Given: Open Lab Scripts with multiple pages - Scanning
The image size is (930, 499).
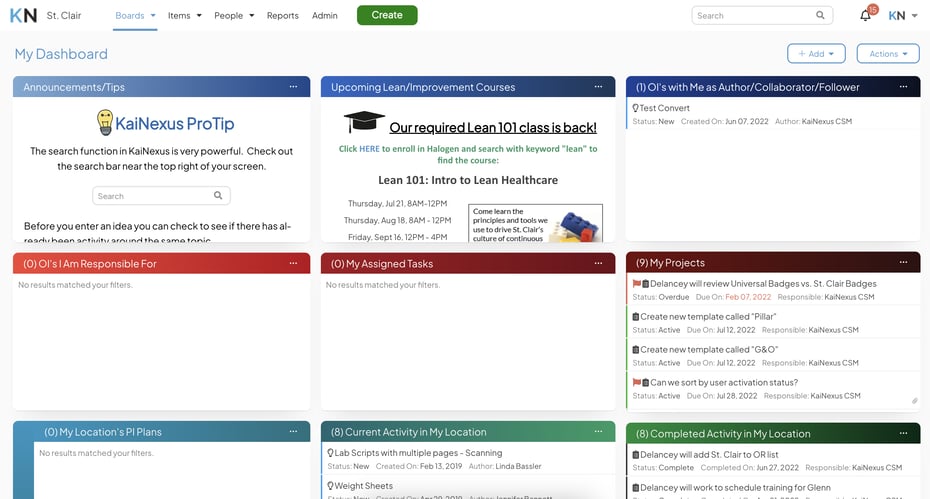Looking at the screenshot, I should 418,453.
